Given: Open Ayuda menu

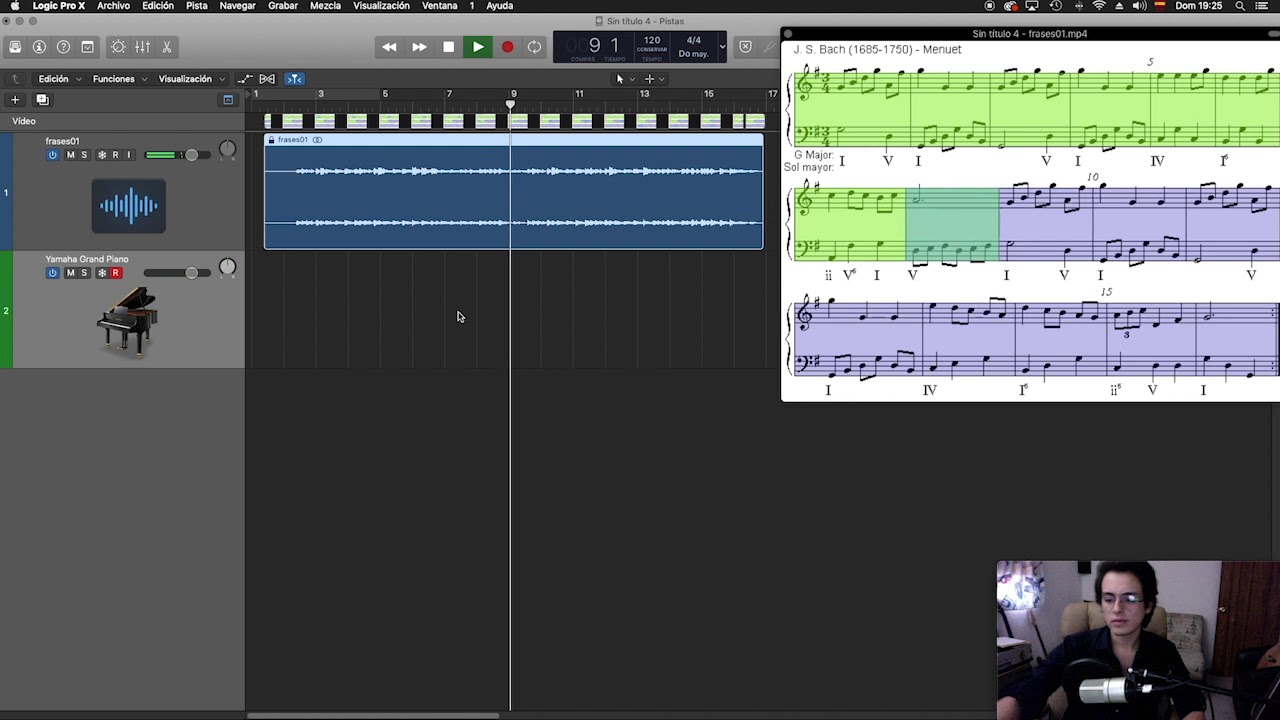Looking at the screenshot, I should tap(499, 6).
